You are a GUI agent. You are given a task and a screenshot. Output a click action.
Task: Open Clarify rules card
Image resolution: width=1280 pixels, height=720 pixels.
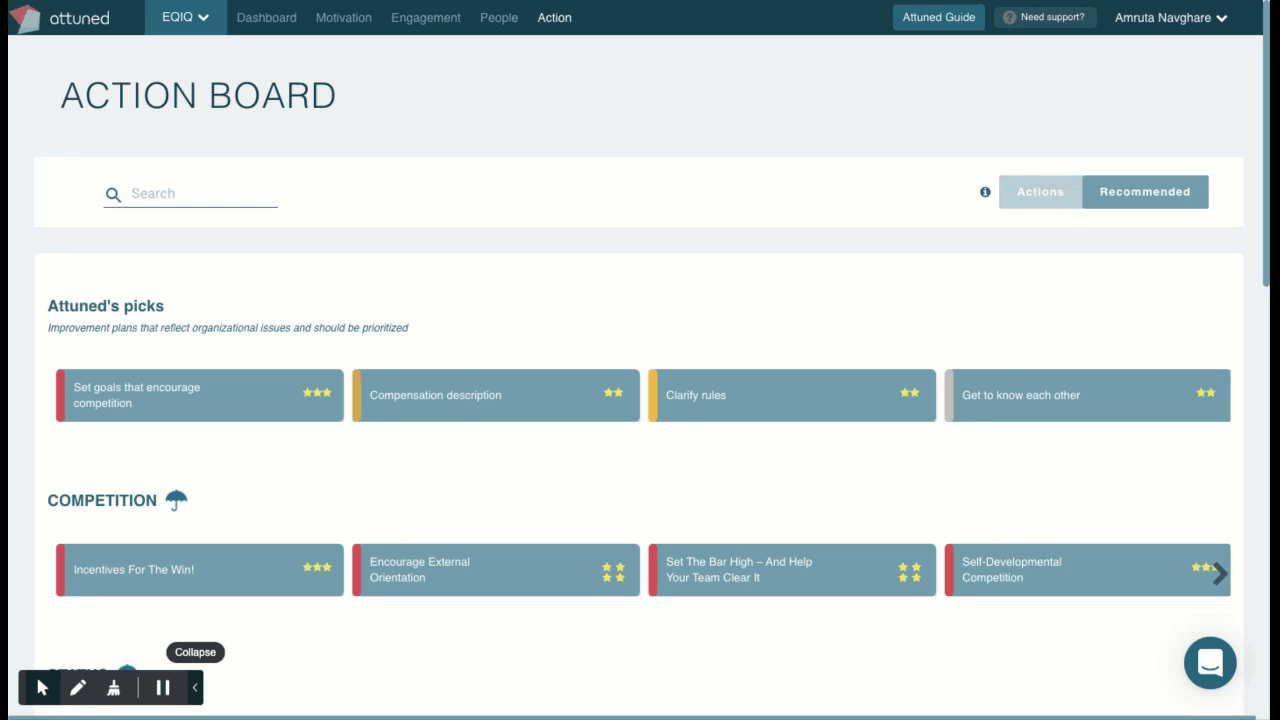792,395
